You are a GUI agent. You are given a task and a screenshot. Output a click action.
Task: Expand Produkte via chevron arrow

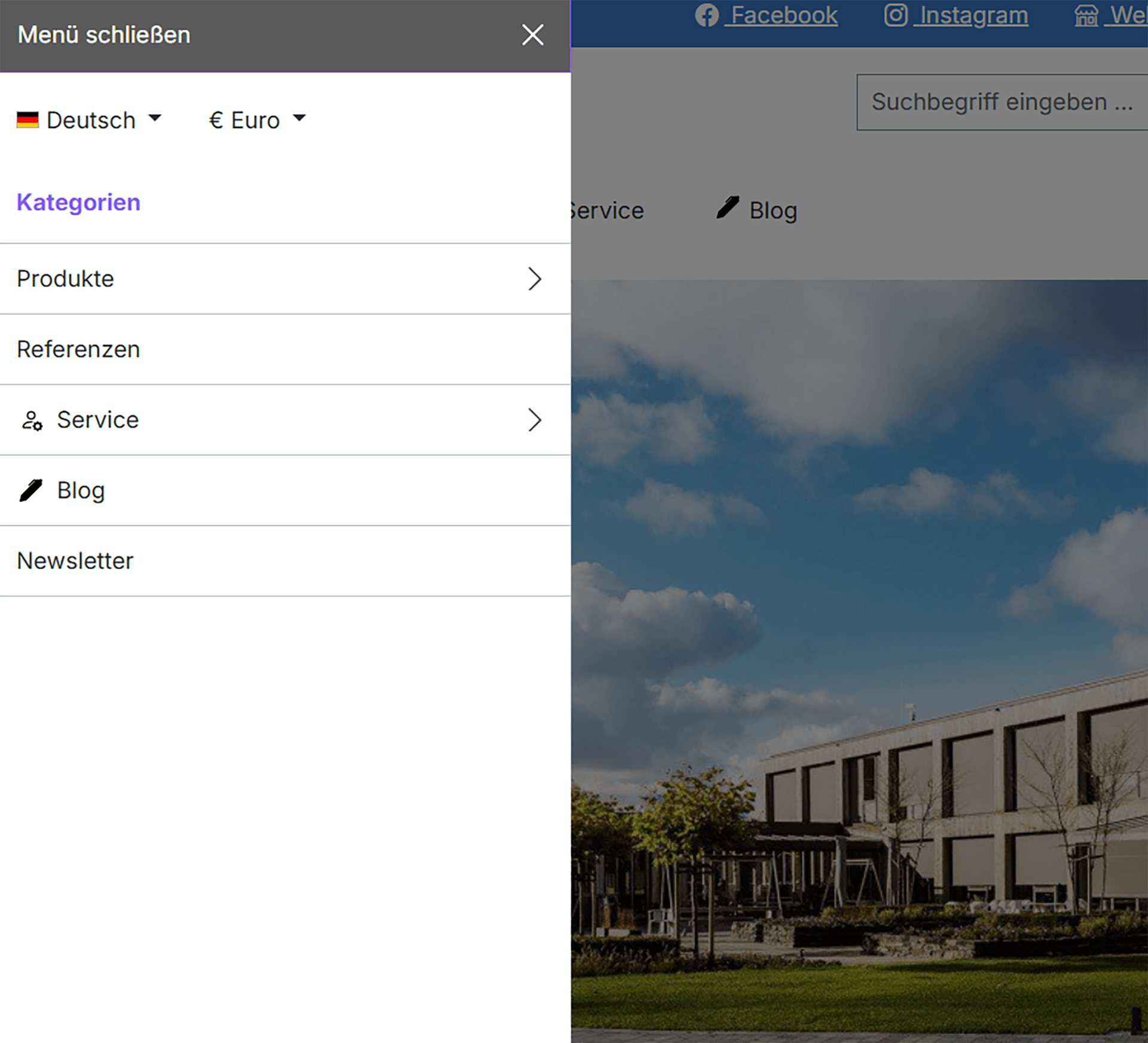[535, 279]
